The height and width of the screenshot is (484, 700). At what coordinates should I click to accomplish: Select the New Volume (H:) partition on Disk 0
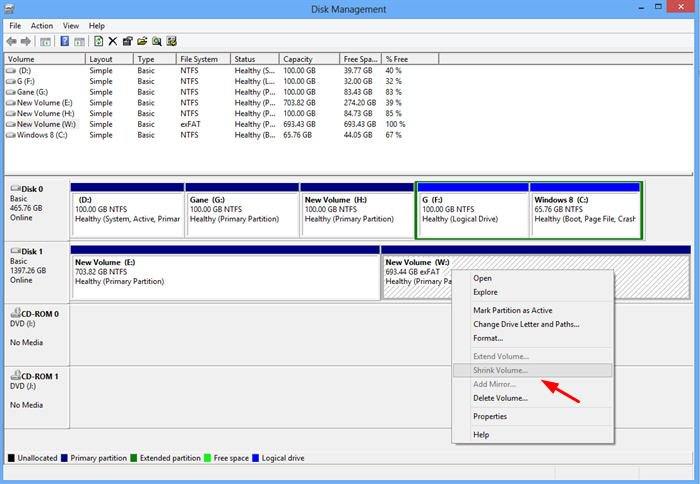coord(357,210)
